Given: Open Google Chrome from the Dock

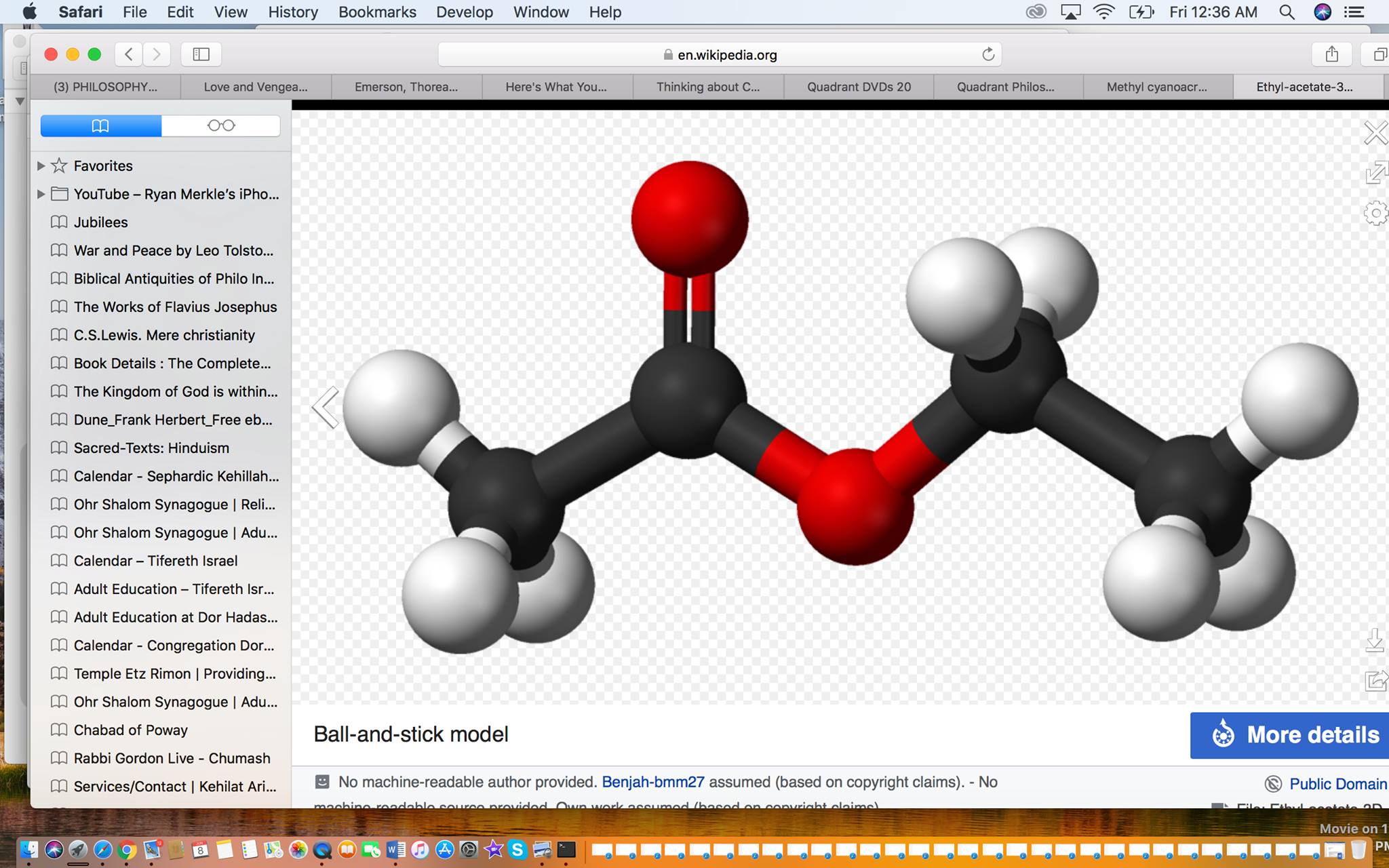Looking at the screenshot, I should coord(127,850).
